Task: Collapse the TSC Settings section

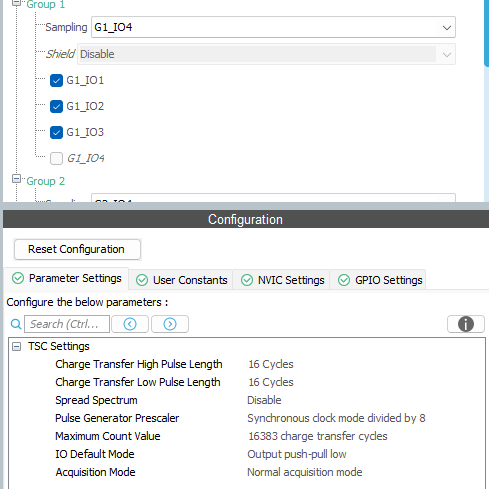Action: [x=16, y=347]
